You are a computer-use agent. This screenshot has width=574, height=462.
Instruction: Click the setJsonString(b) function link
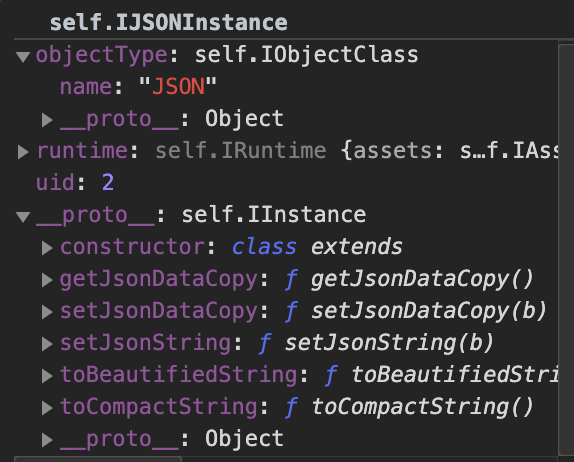(389, 343)
